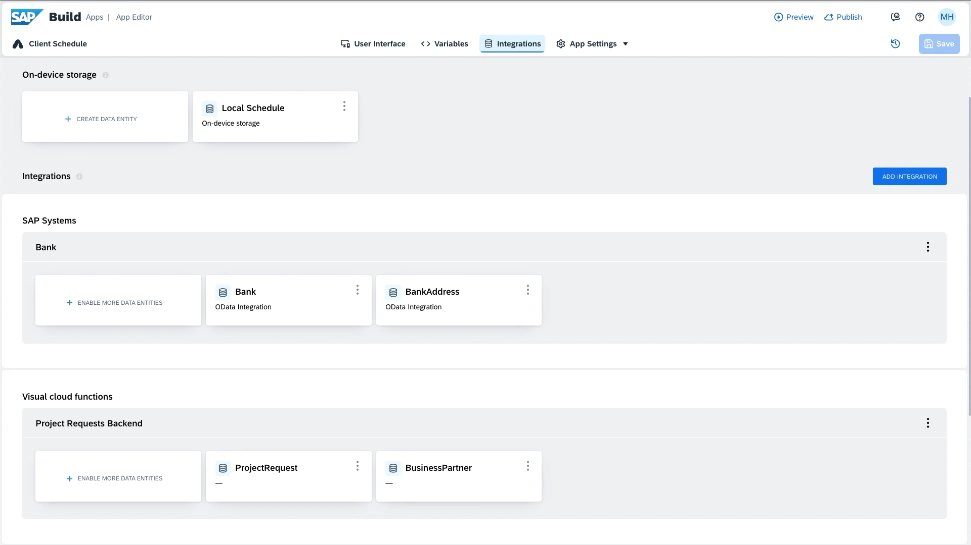The image size is (971, 545).
Task: Open Bank entity card three-dot menu
Action: tap(357, 290)
